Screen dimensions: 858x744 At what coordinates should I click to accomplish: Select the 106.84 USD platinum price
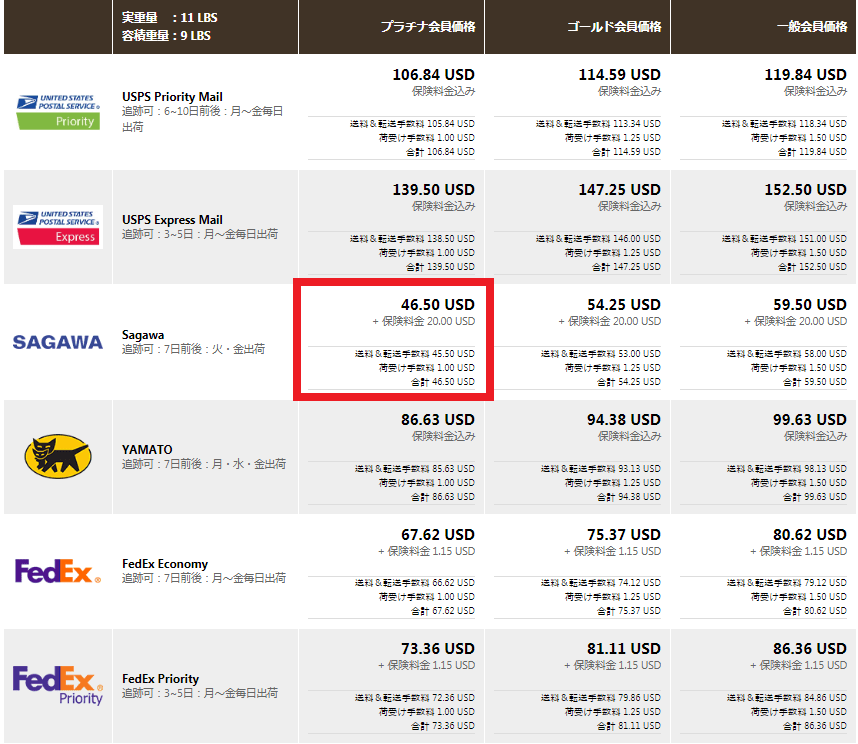433,75
